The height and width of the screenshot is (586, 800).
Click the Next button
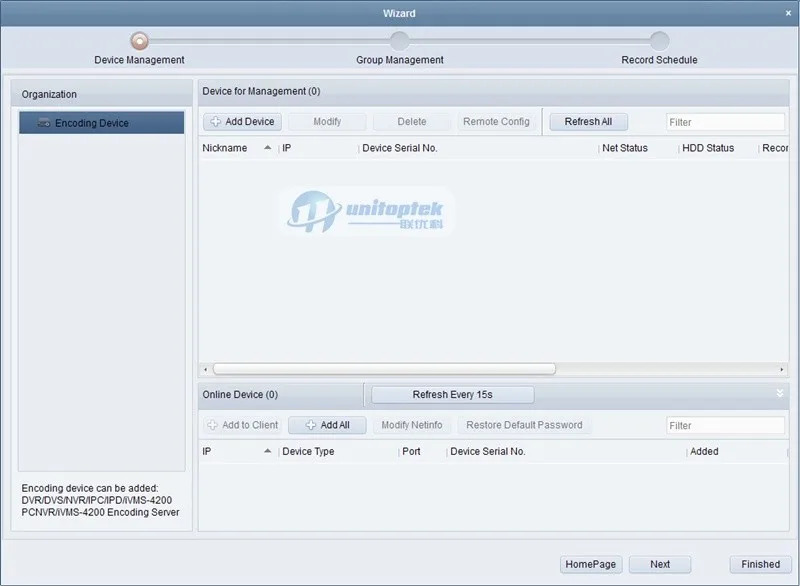tap(660, 565)
